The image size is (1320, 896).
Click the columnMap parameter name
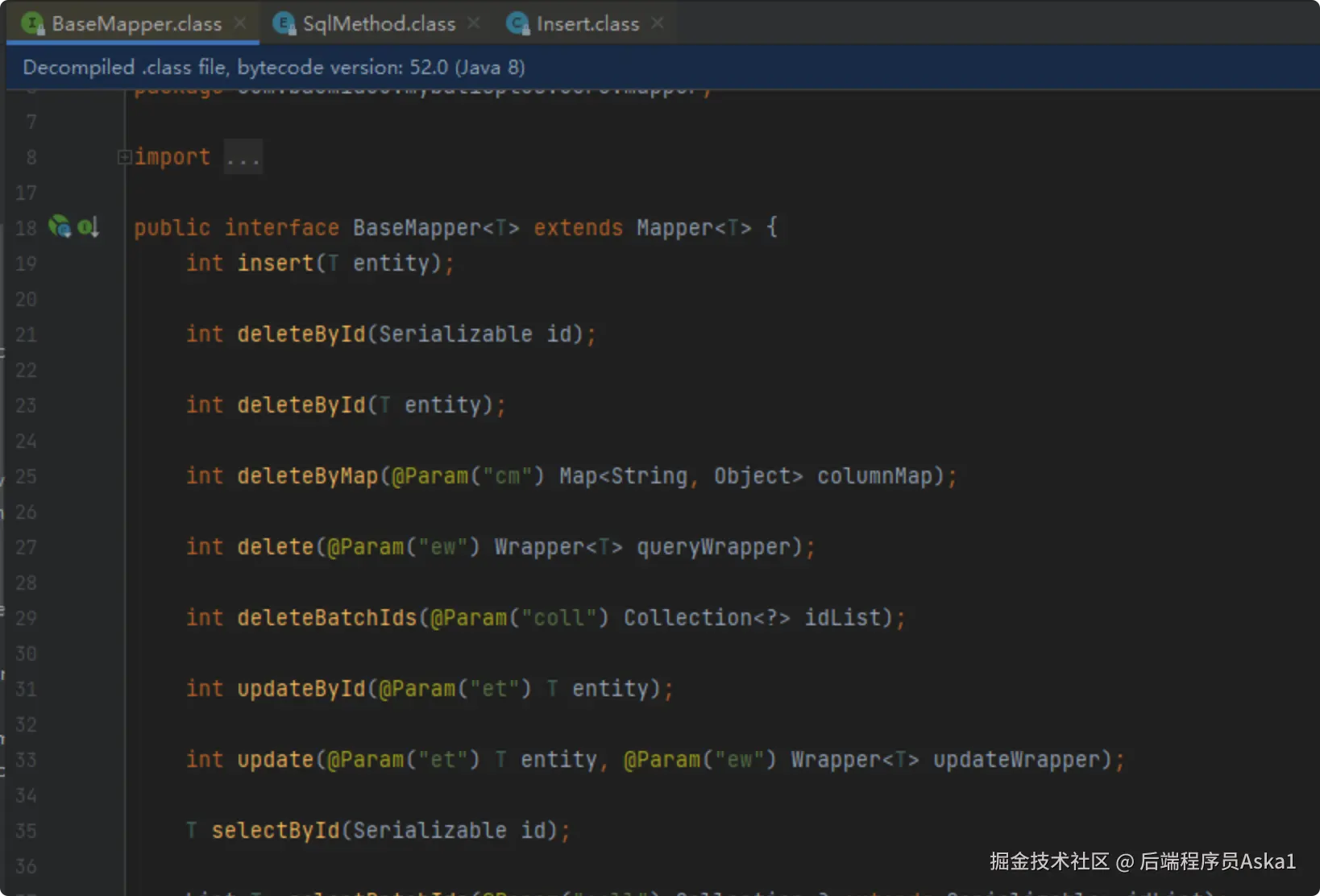875,476
